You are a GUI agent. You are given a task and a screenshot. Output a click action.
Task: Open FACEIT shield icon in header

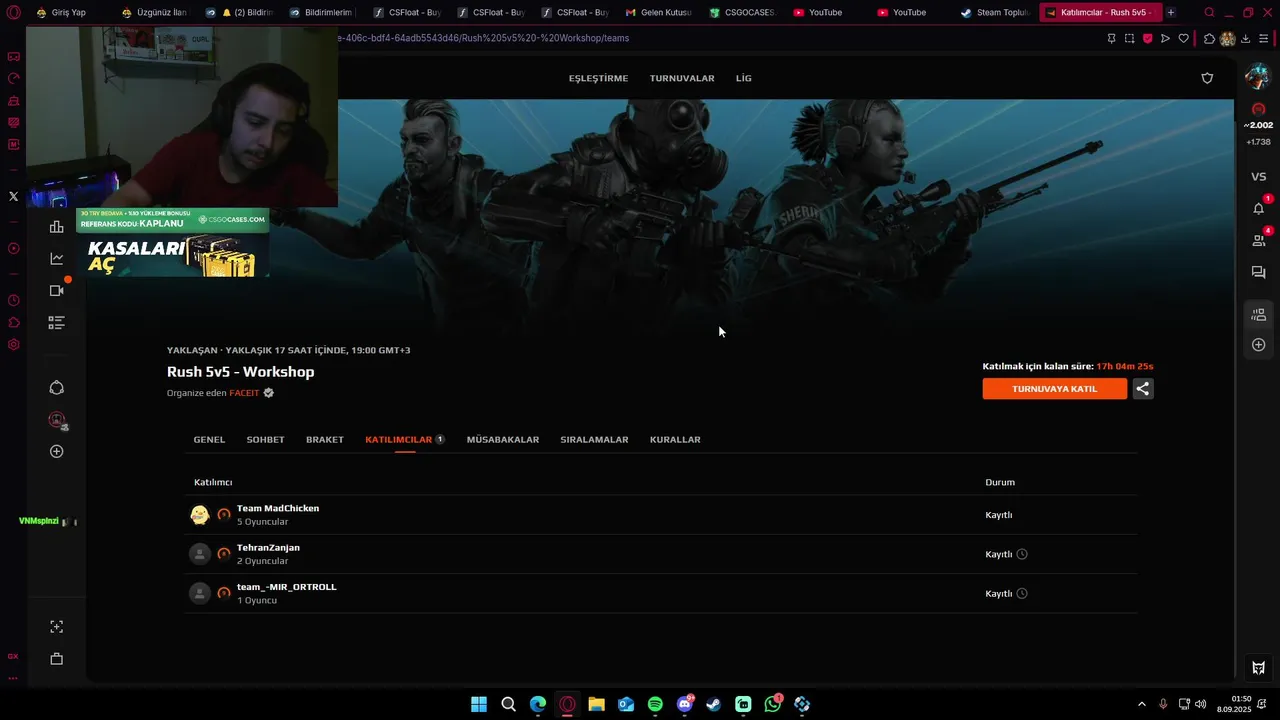pos(1207,78)
